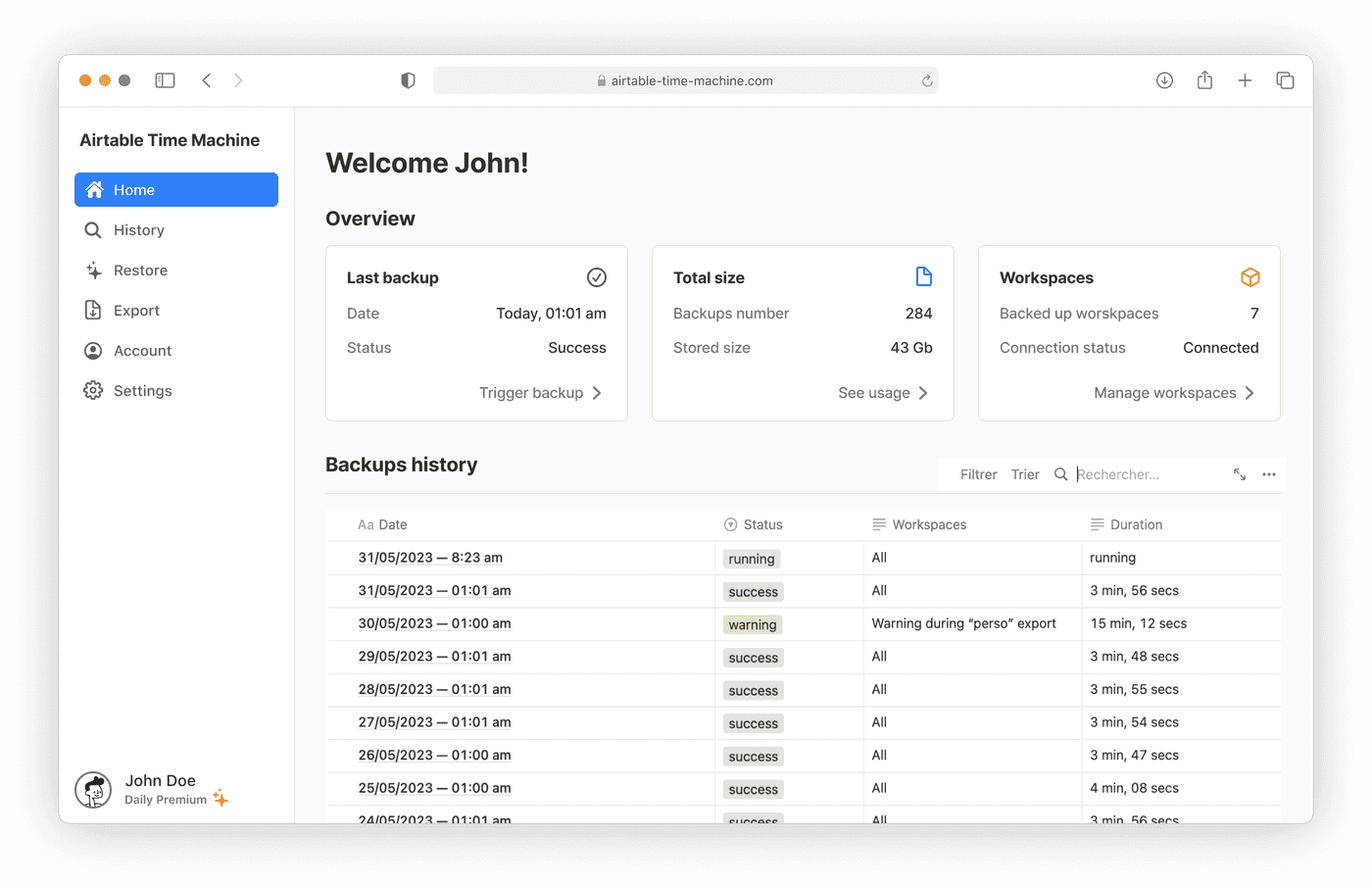Screen dimensions: 1372x886
Task: Click the file icon on Total size card
Action: tap(922, 276)
